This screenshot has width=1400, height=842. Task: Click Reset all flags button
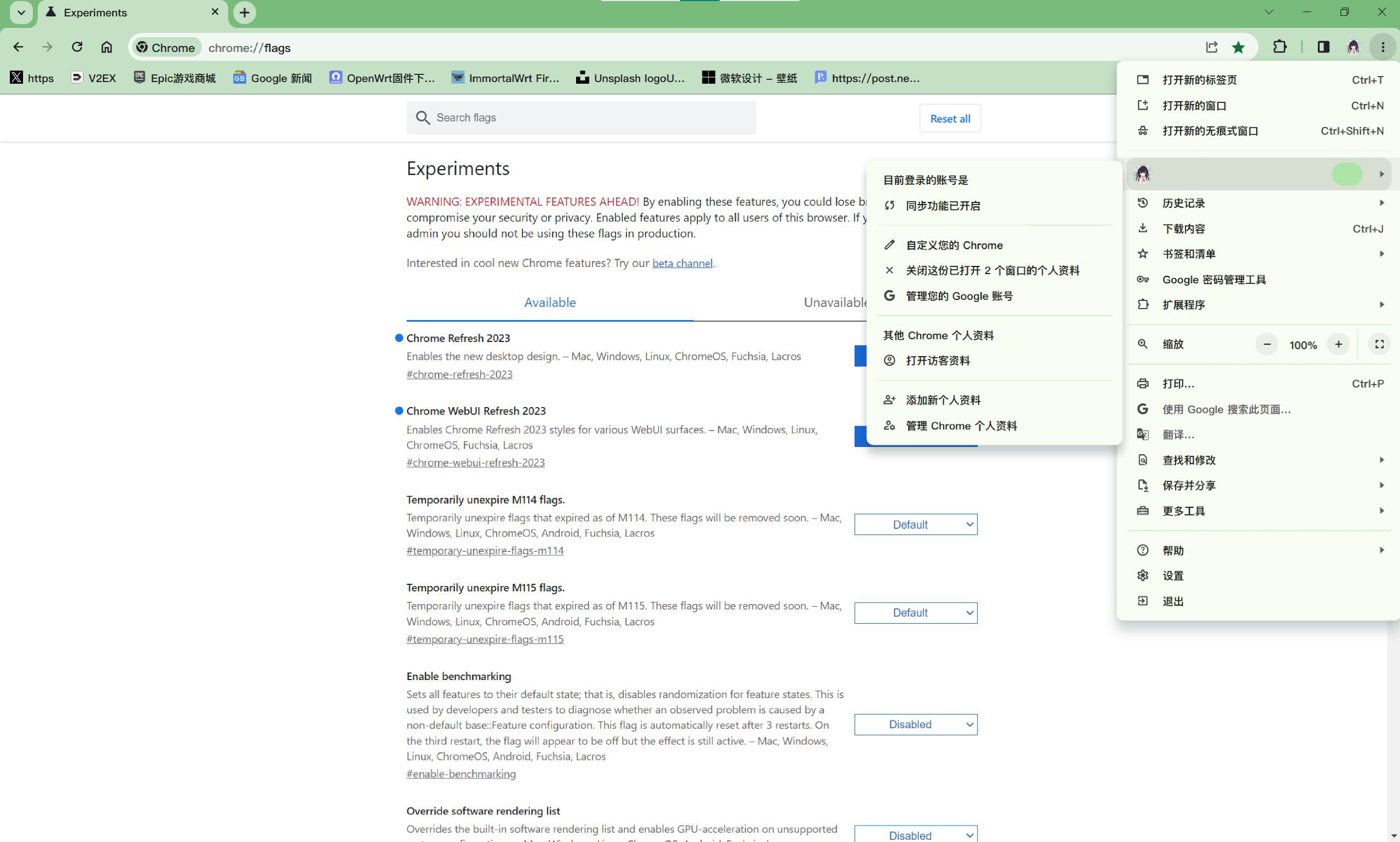950,118
